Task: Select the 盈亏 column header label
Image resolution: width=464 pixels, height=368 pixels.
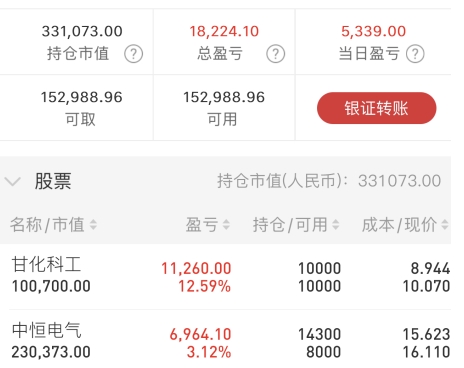Action: (202, 225)
